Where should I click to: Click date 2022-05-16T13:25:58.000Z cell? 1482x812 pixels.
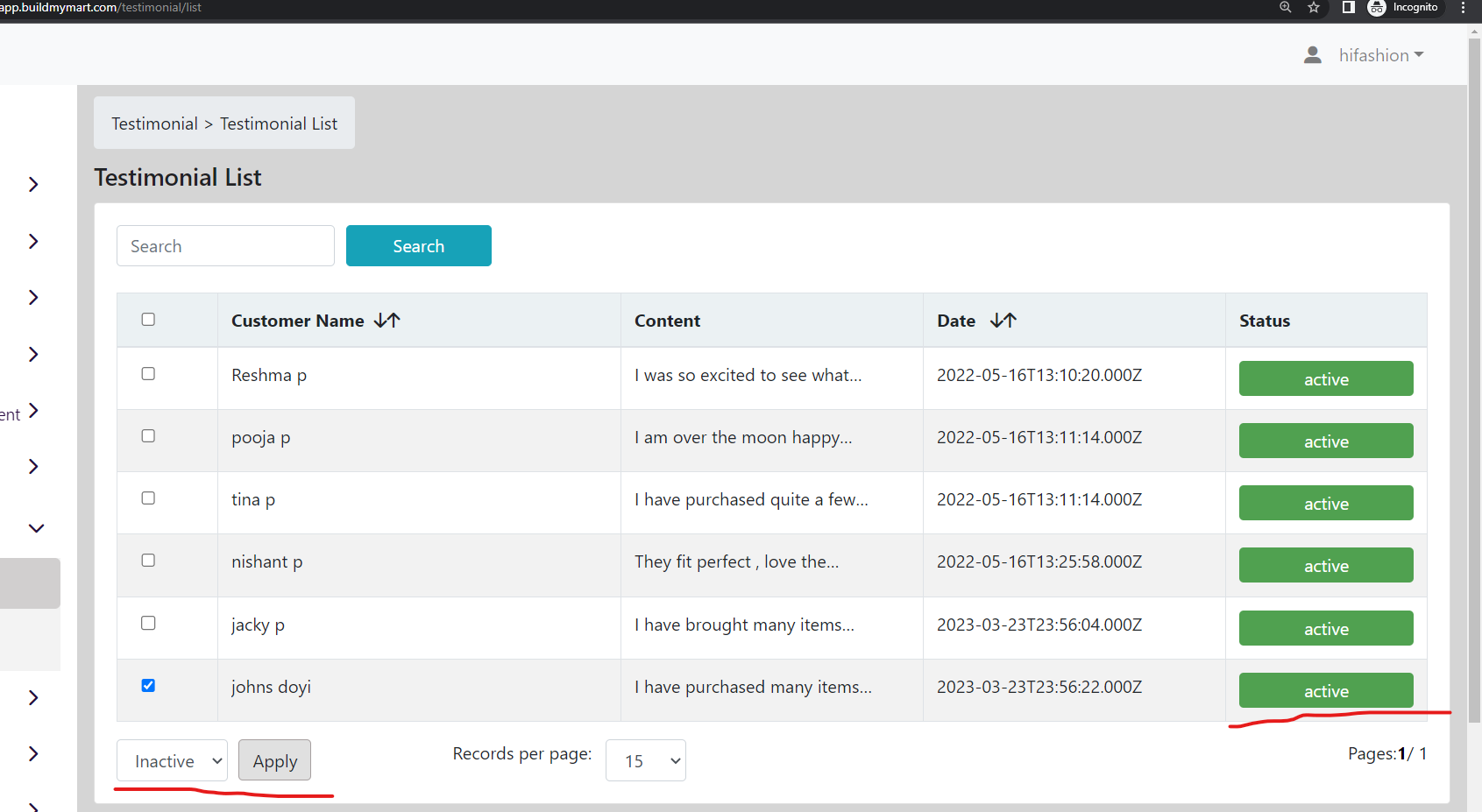[x=1039, y=561]
